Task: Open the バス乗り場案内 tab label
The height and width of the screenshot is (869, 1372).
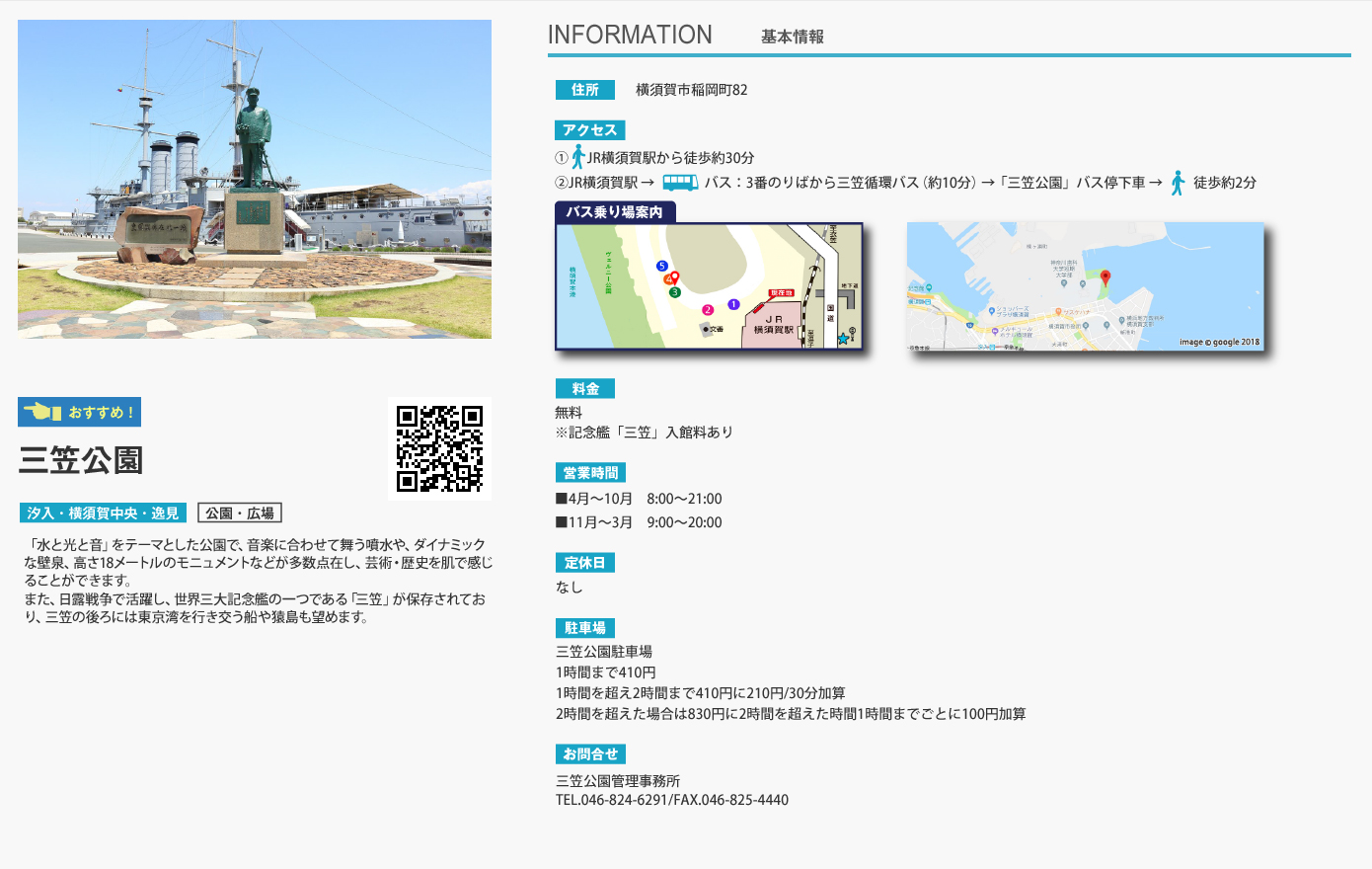Action: pyautogui.click(x=614, y=212)
